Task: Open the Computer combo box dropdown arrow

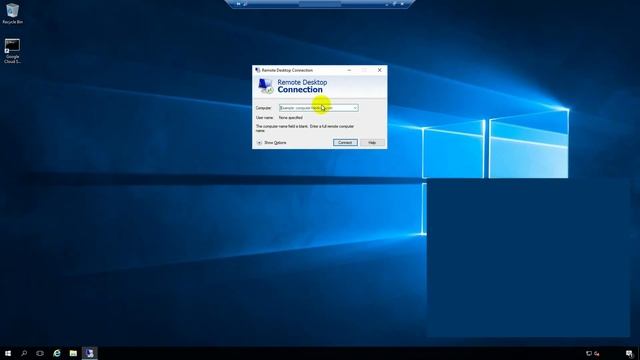Action: 355,108
